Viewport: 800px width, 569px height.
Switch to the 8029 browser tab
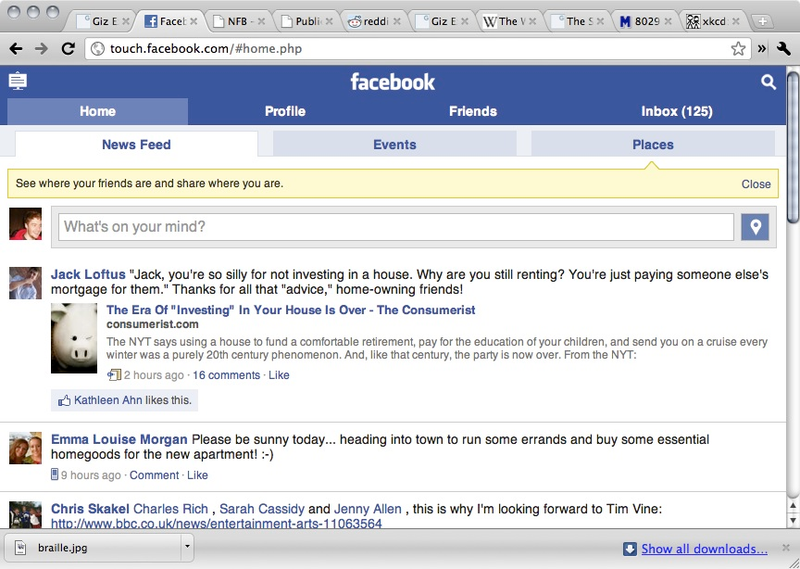point(645,21)
